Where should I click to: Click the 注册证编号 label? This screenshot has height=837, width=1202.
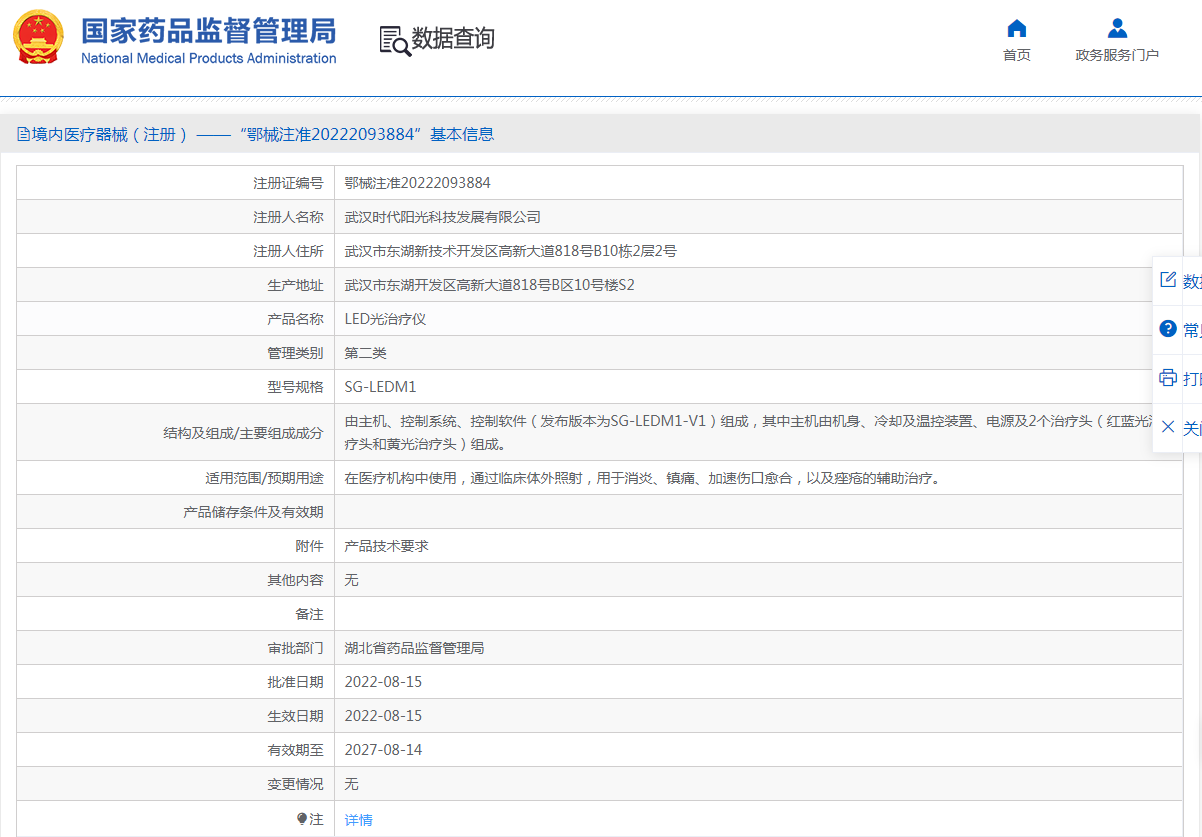click(x=288, y=183)
